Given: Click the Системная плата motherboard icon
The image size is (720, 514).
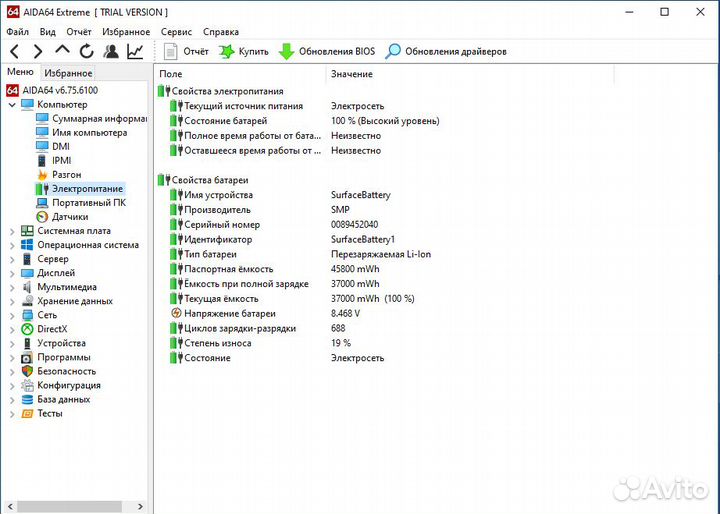Looking at the screenshot, I should click(27, 231).
